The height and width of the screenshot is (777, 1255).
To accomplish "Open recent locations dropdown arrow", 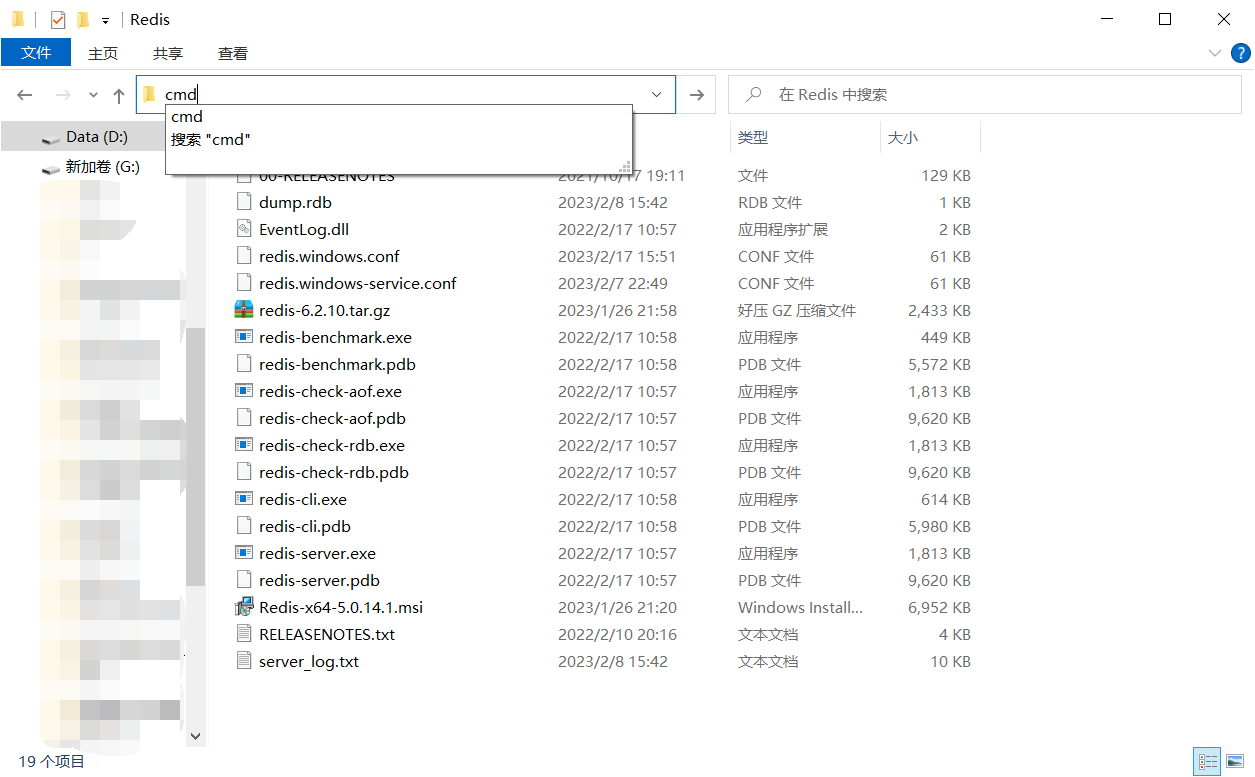I will [x=94, y=95].
